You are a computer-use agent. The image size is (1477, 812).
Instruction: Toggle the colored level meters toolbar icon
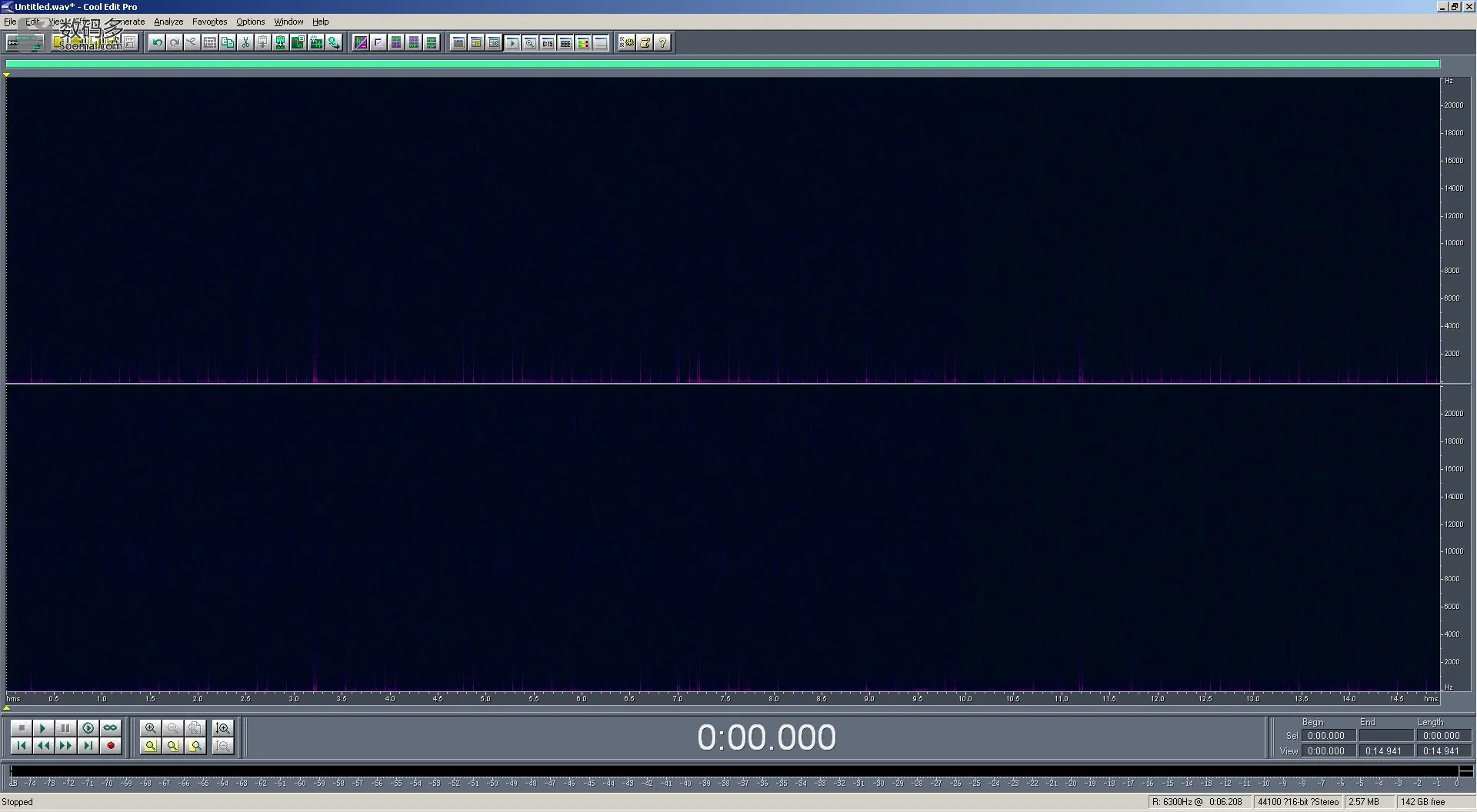(x=583, y=42)
